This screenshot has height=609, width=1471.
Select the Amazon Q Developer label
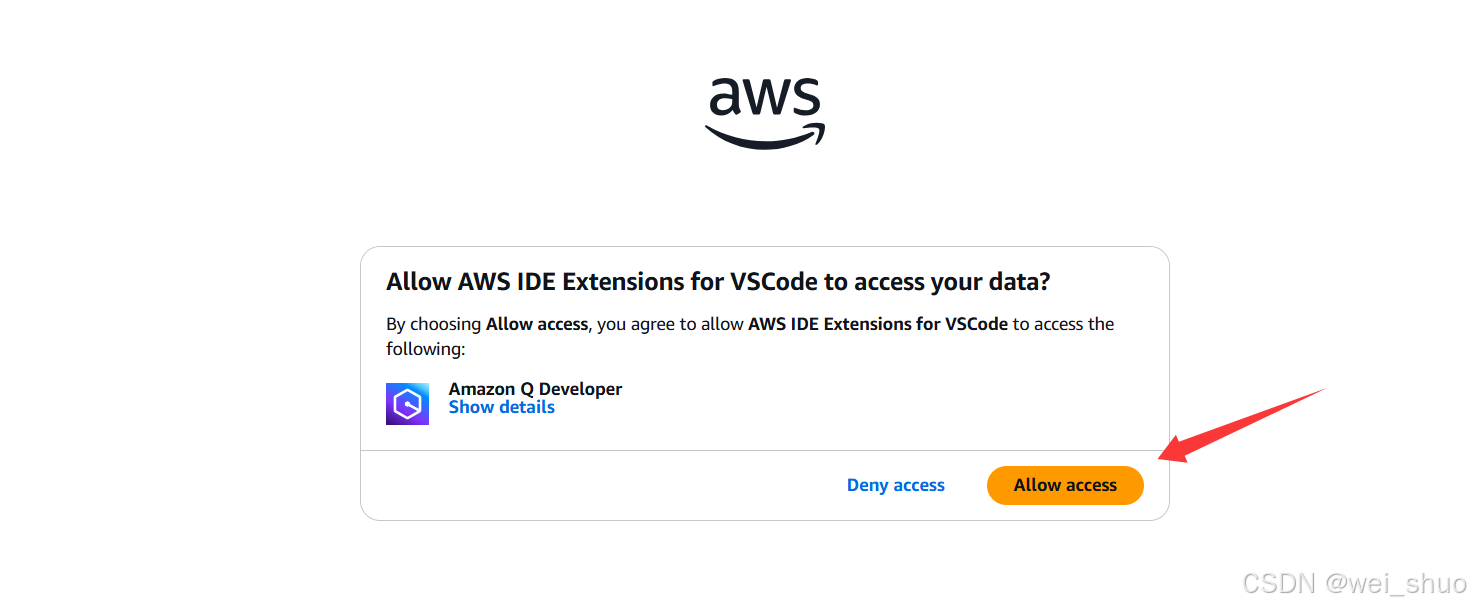pyautogui.click(x=535, y=389)
